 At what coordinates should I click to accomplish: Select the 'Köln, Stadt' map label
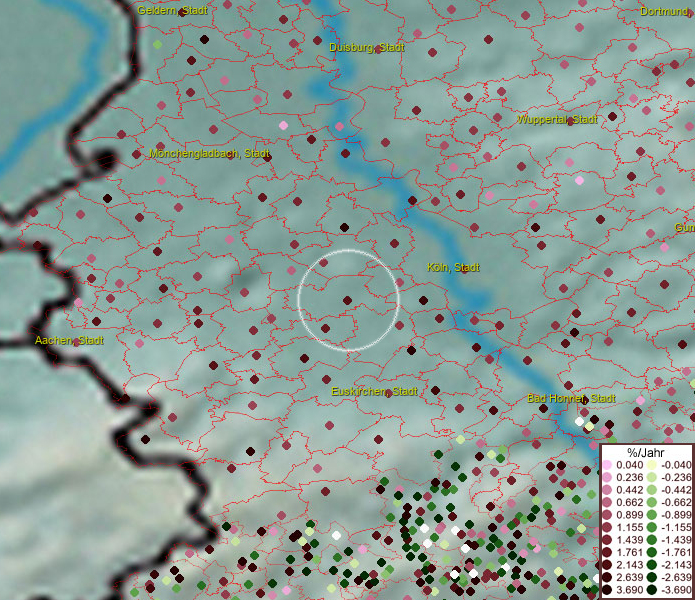coord(453,267)
